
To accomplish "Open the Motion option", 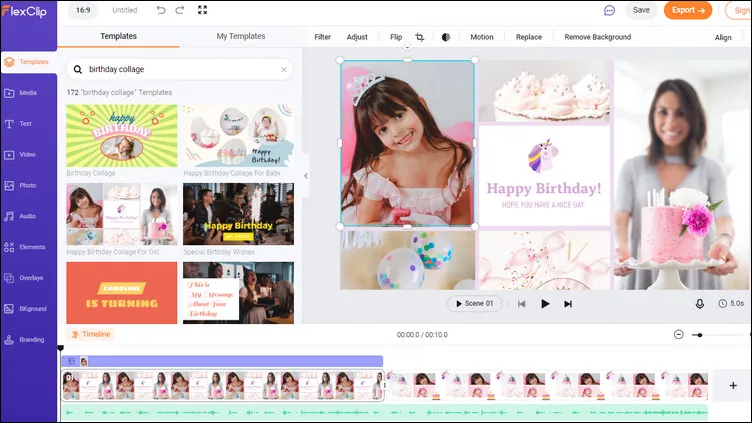I will 482,37.
